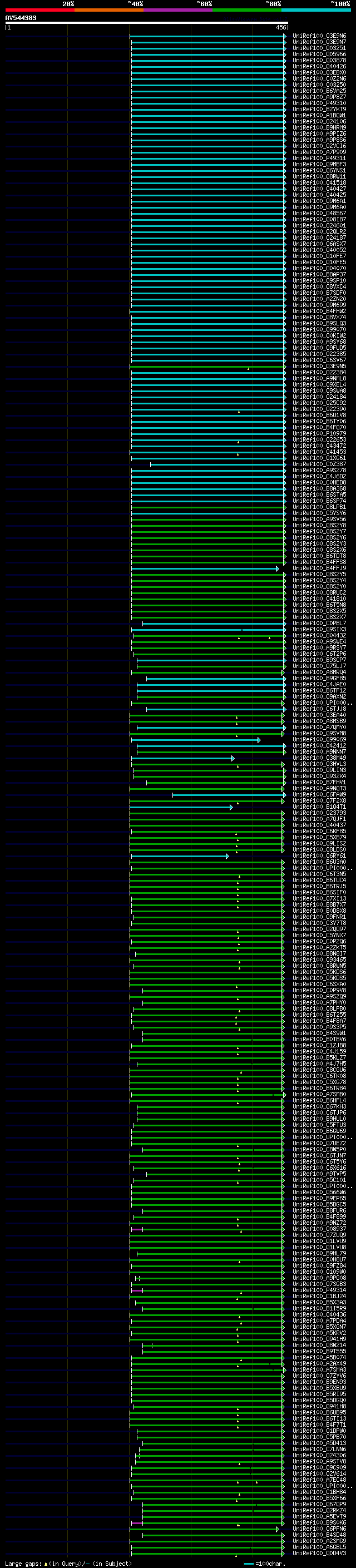This screenshot has height=1568, width=356.
Task: Select the UniRef100_Q2QLR2 label
Action: coord(319,231)
